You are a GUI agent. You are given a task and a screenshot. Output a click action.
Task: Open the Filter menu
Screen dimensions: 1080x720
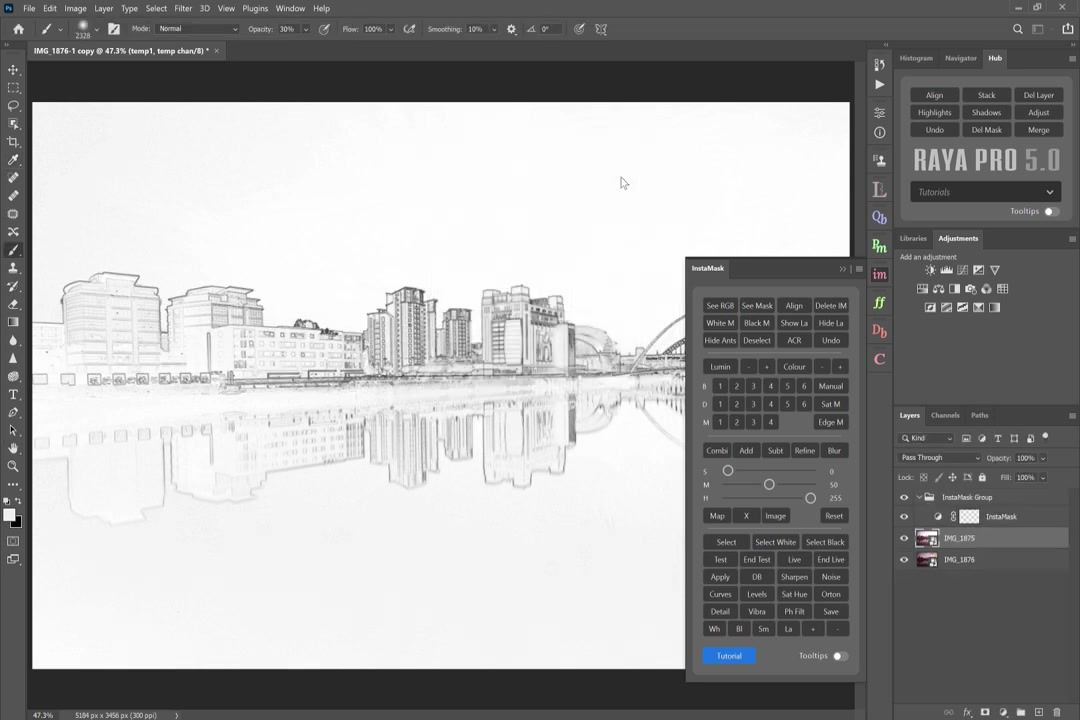click(x=183, y=8)
